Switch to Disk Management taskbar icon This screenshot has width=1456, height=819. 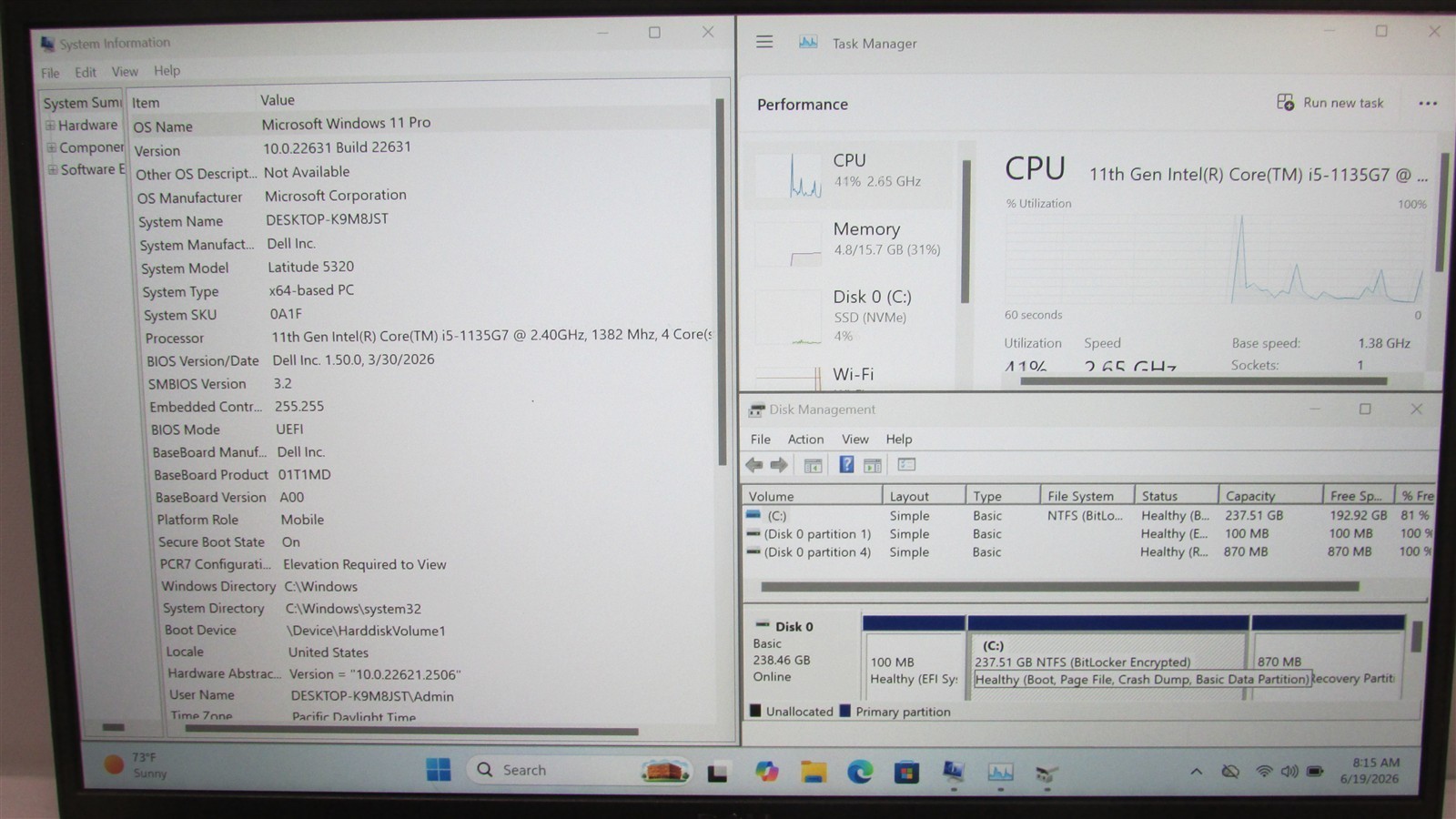click(1046, 773)
